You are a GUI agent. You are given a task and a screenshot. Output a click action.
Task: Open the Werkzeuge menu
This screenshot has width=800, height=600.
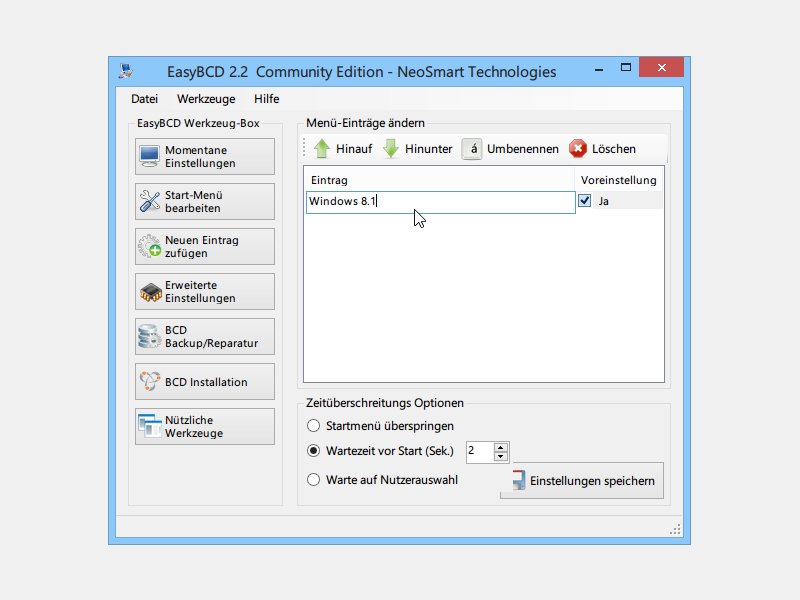[206, 99]
